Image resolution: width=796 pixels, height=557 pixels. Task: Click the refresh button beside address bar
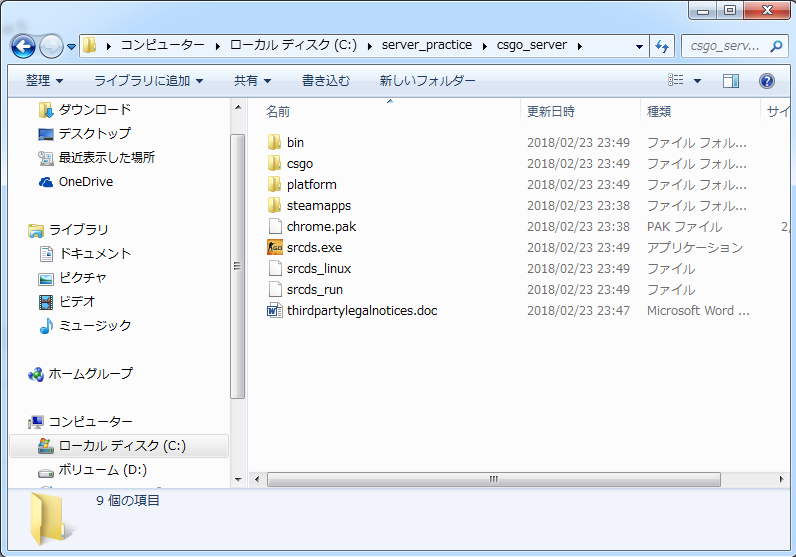click(x=662, y=46)
